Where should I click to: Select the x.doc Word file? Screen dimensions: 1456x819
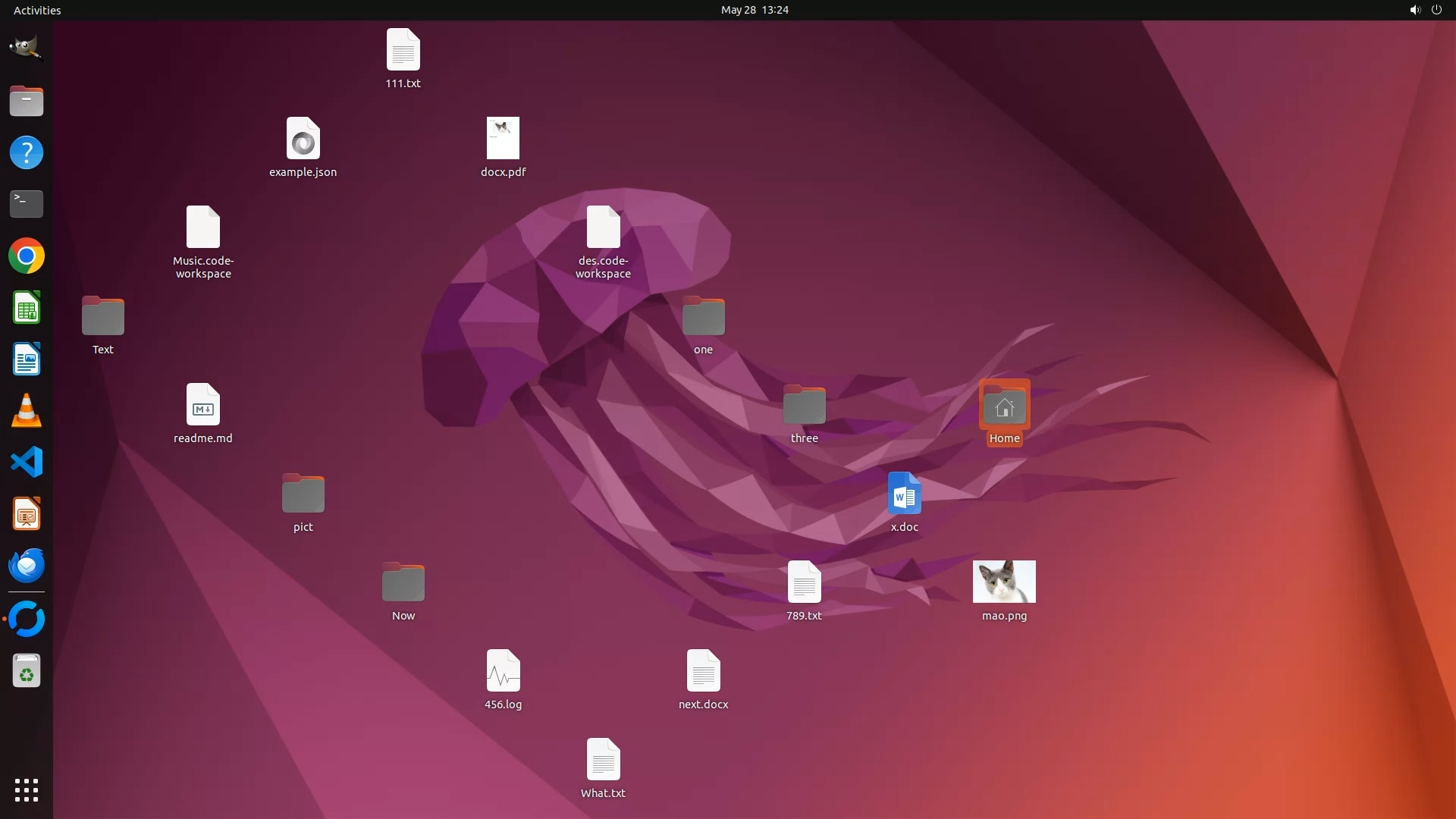tap(903, 494)
